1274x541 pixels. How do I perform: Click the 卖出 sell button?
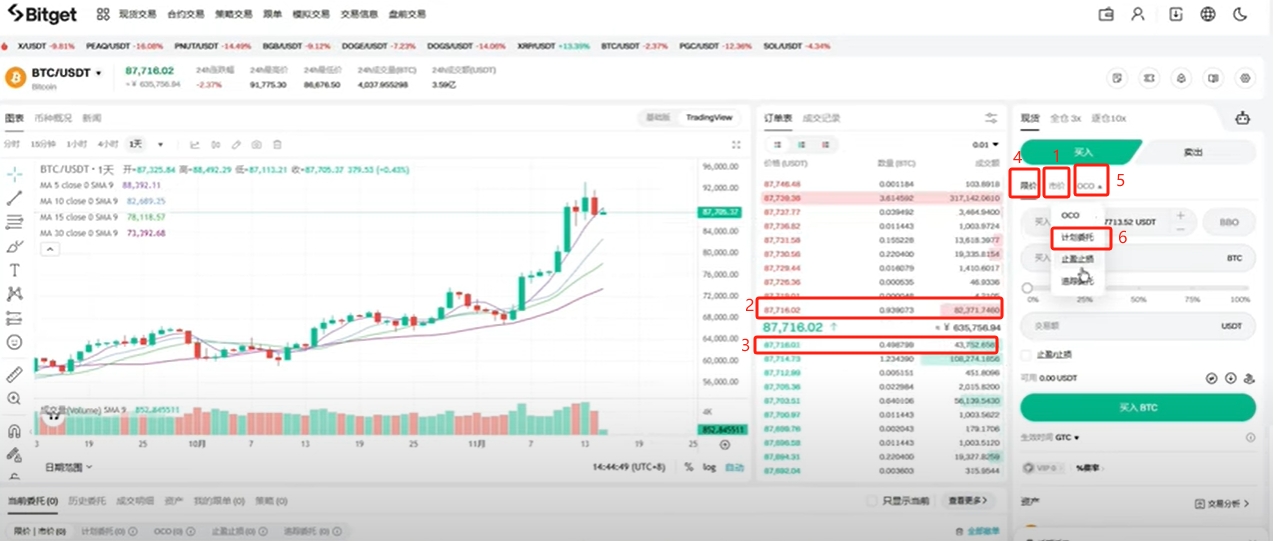click(1192, 152)
